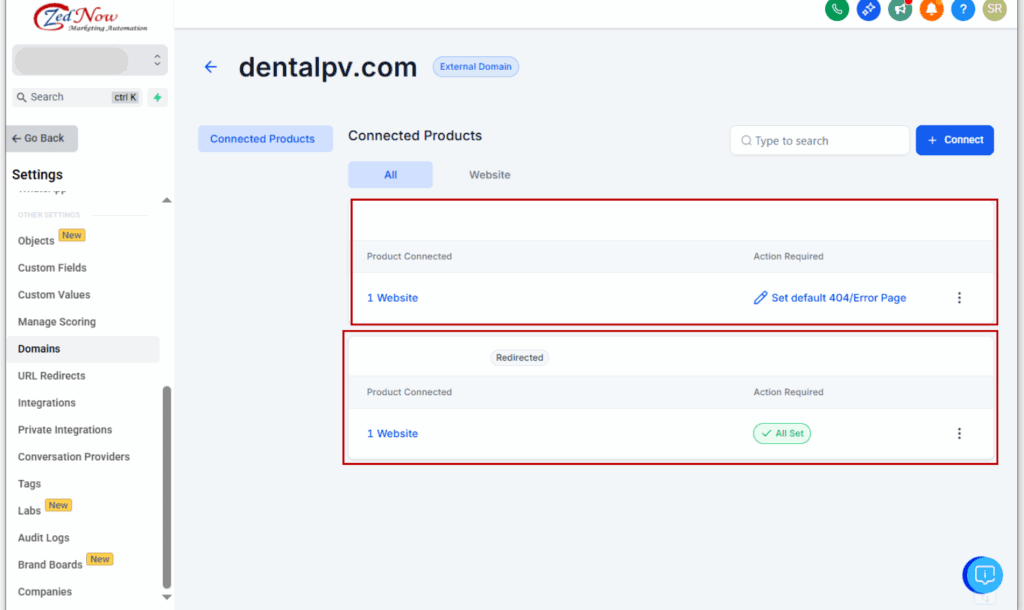Focus the Type to search field
The height and width of the screenshot is (610, 1024).
(820, 140)
